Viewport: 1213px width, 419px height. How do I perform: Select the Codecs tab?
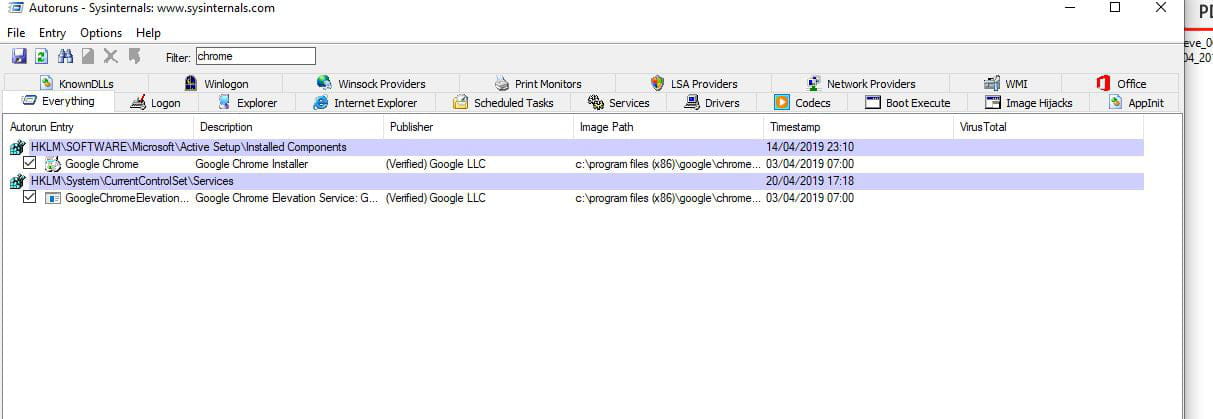pos(802,103)
